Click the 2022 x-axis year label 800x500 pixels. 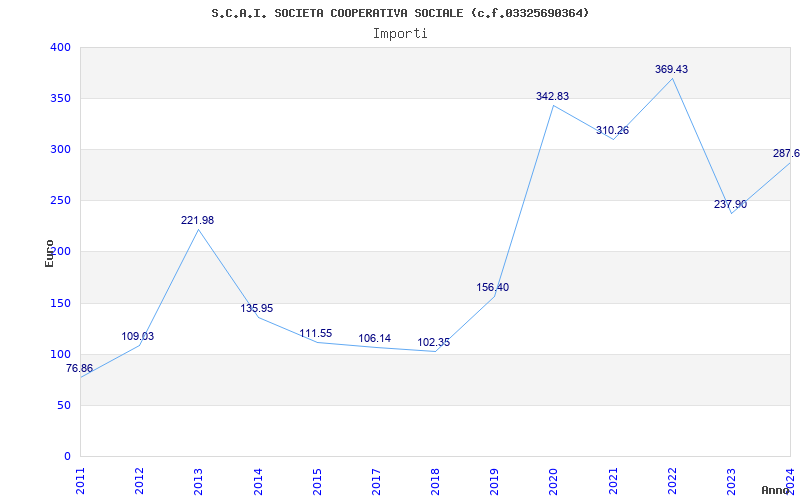click(672, 481)
